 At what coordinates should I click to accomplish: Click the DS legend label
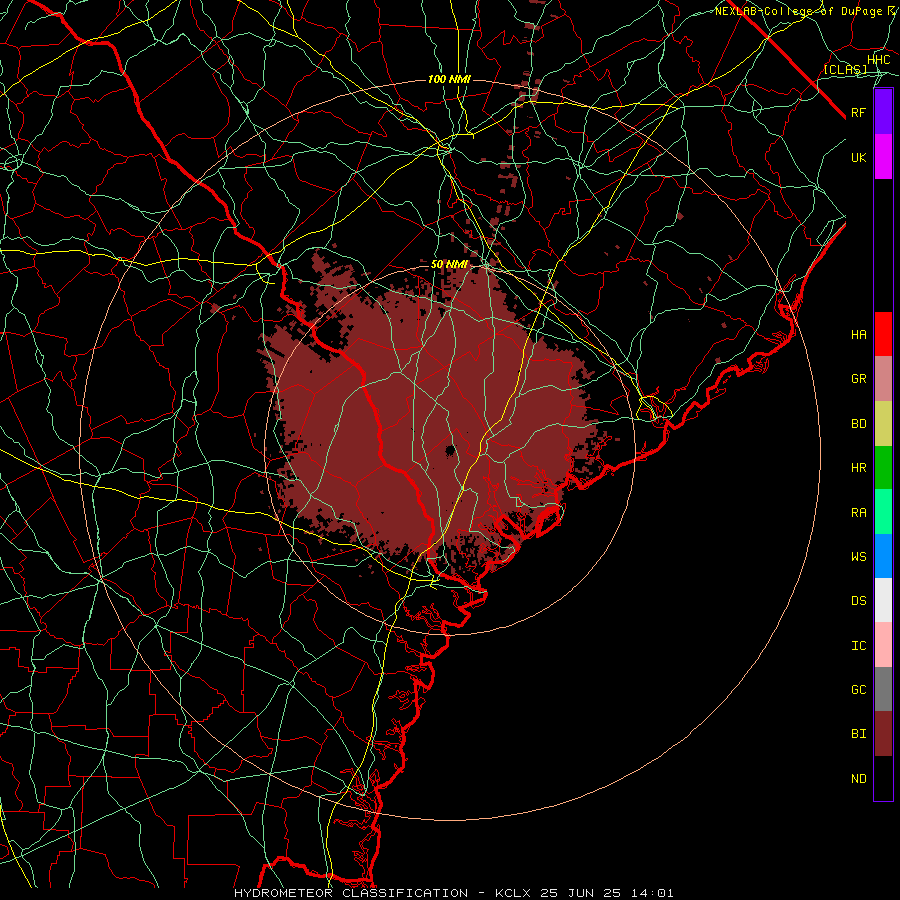859,601
